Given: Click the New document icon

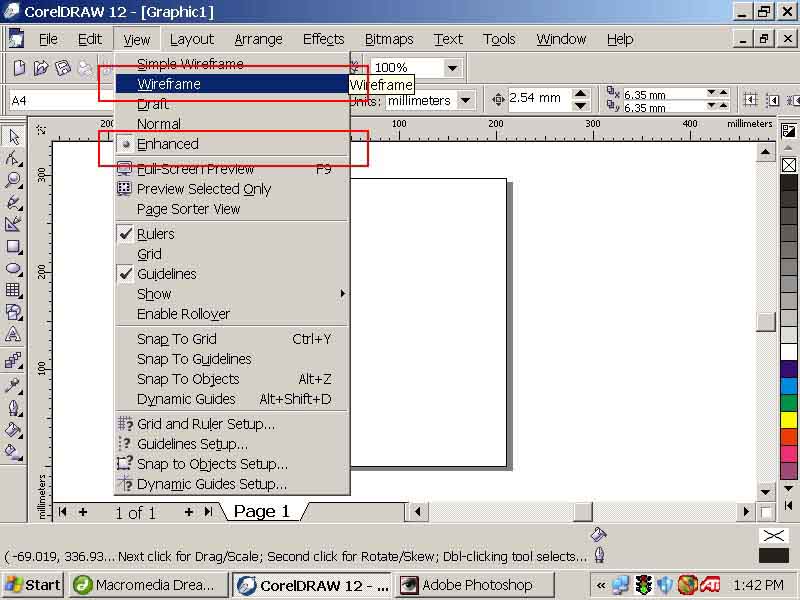Looking at the screenshot, I should pyautogui.click(x=19, y=68).
